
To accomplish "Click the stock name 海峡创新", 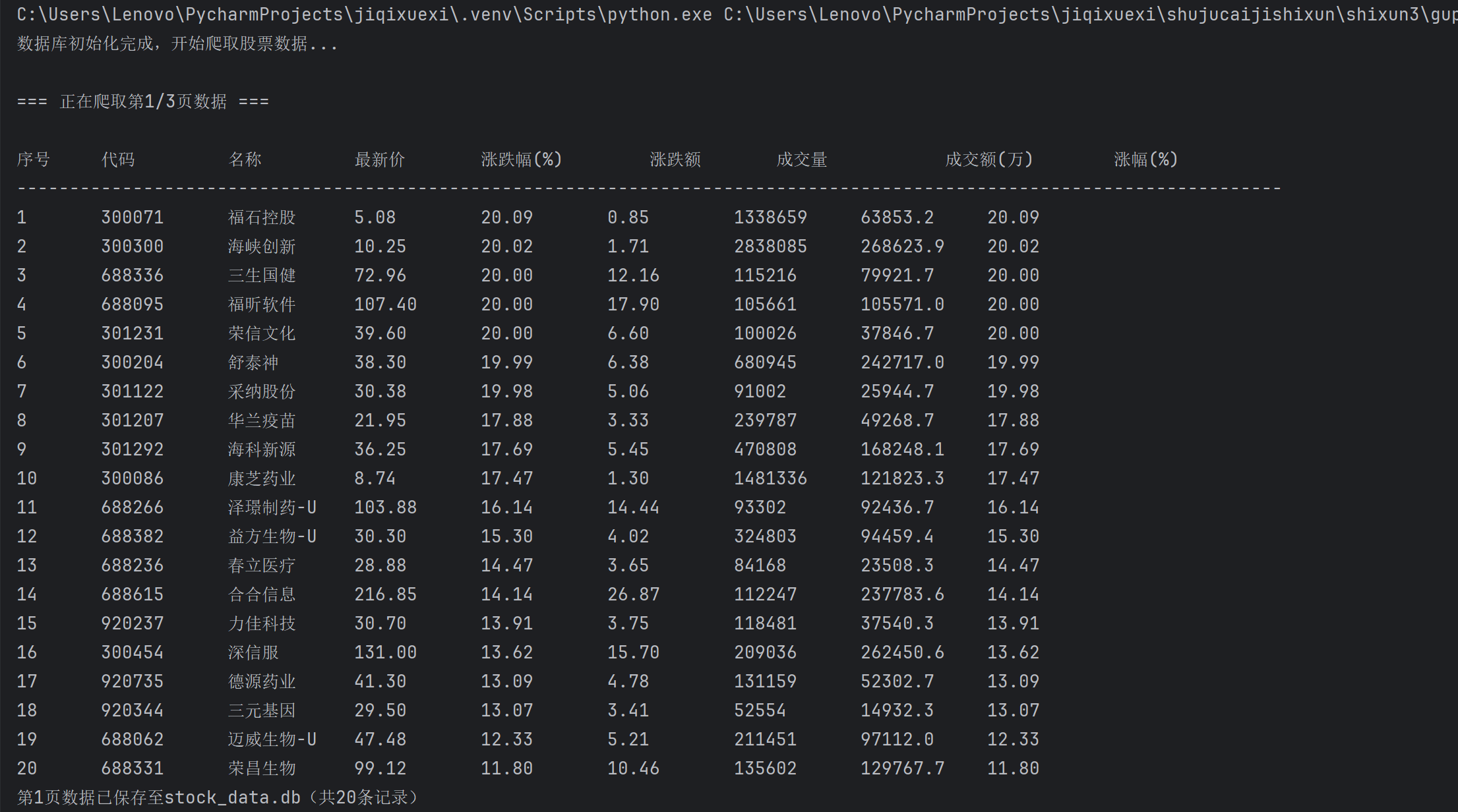I will pos(261,246).
